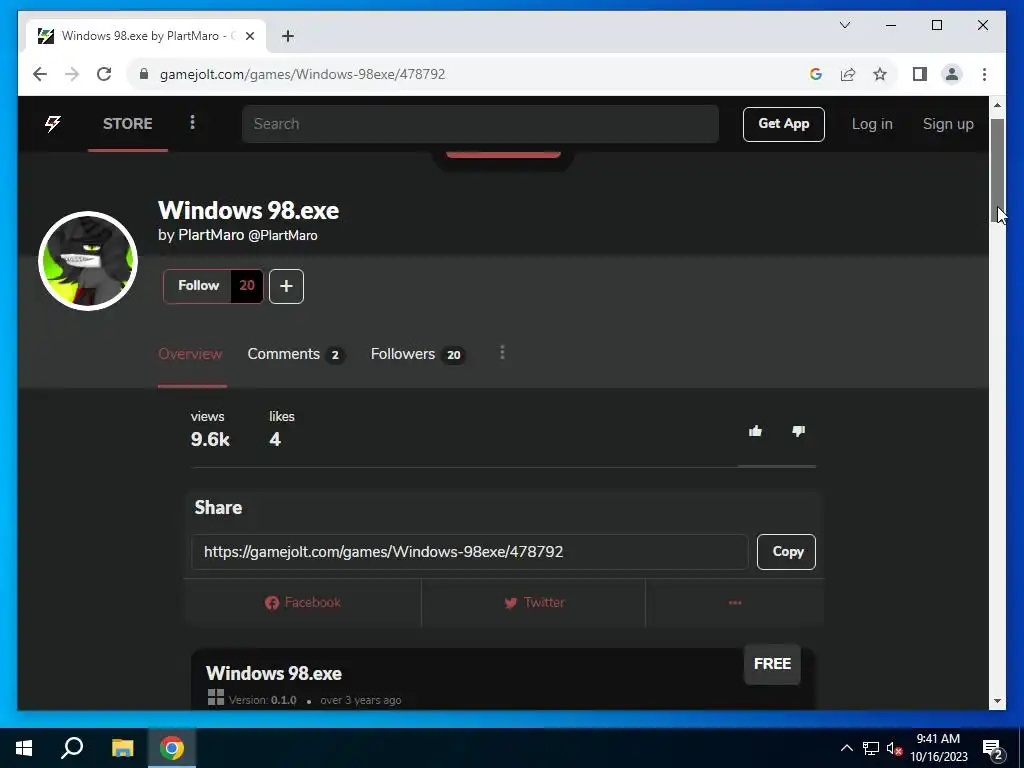Screen dimensions: 1024x768
Task: Follow the Windows 98.exe game
Action: [x=198, y=286]
